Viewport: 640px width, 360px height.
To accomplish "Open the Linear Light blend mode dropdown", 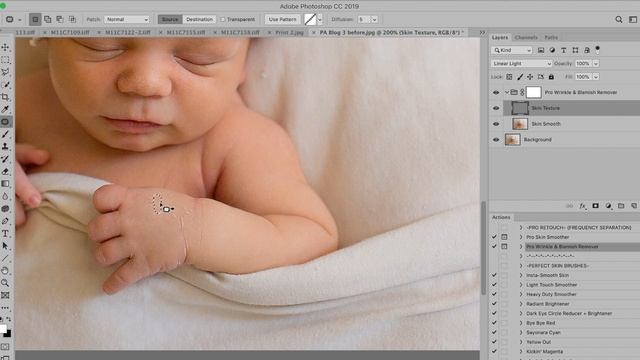I will [x=521, y=64].
